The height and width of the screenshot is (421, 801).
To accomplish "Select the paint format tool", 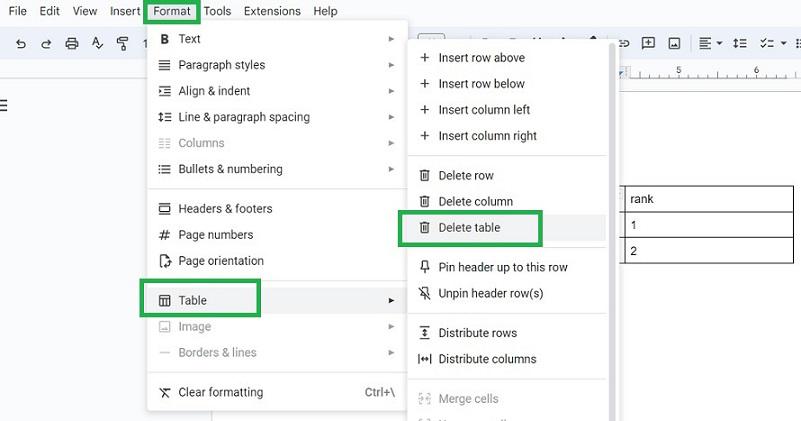I will point(122,43).
